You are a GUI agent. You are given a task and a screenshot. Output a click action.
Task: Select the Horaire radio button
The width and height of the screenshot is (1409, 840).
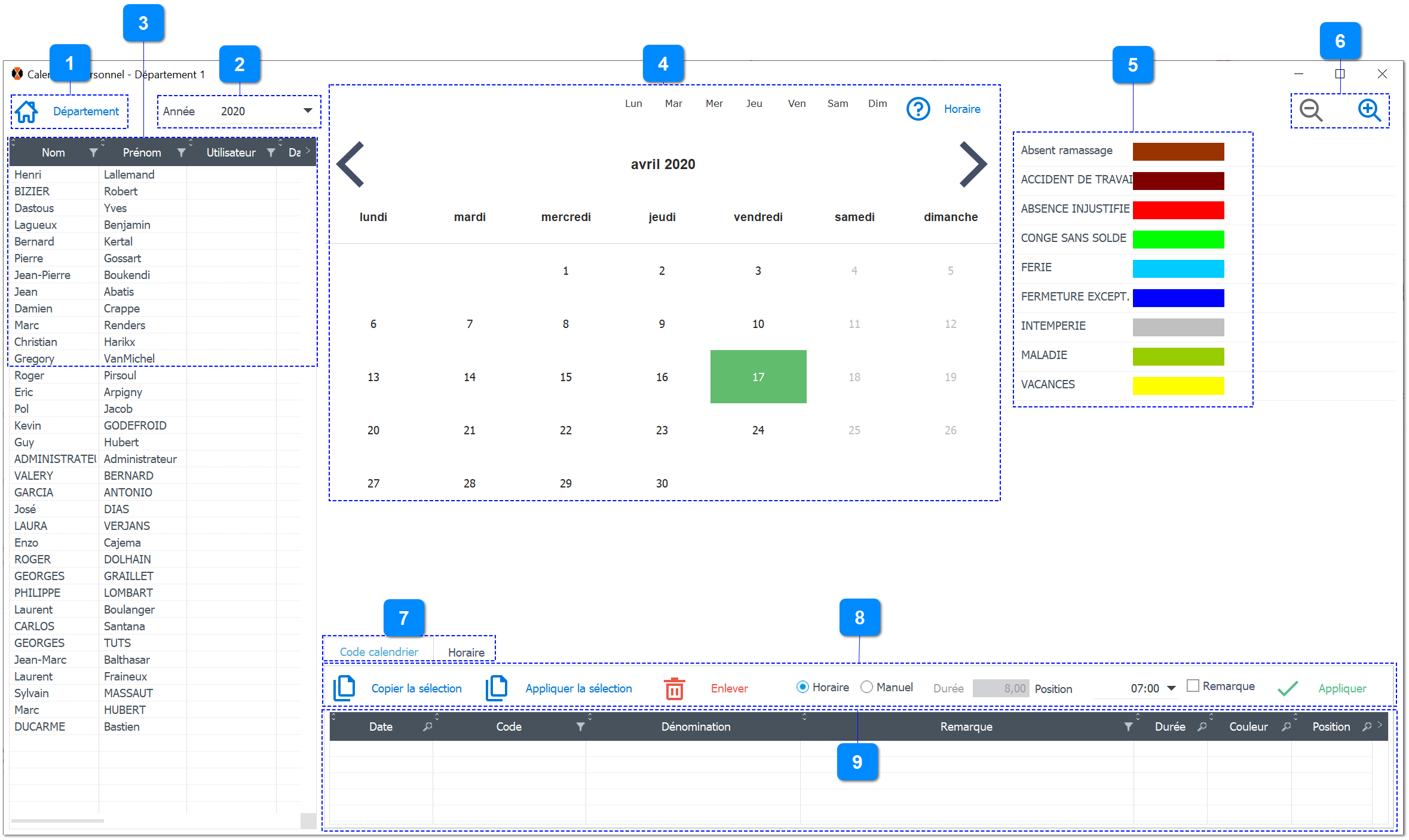point(802,687)
